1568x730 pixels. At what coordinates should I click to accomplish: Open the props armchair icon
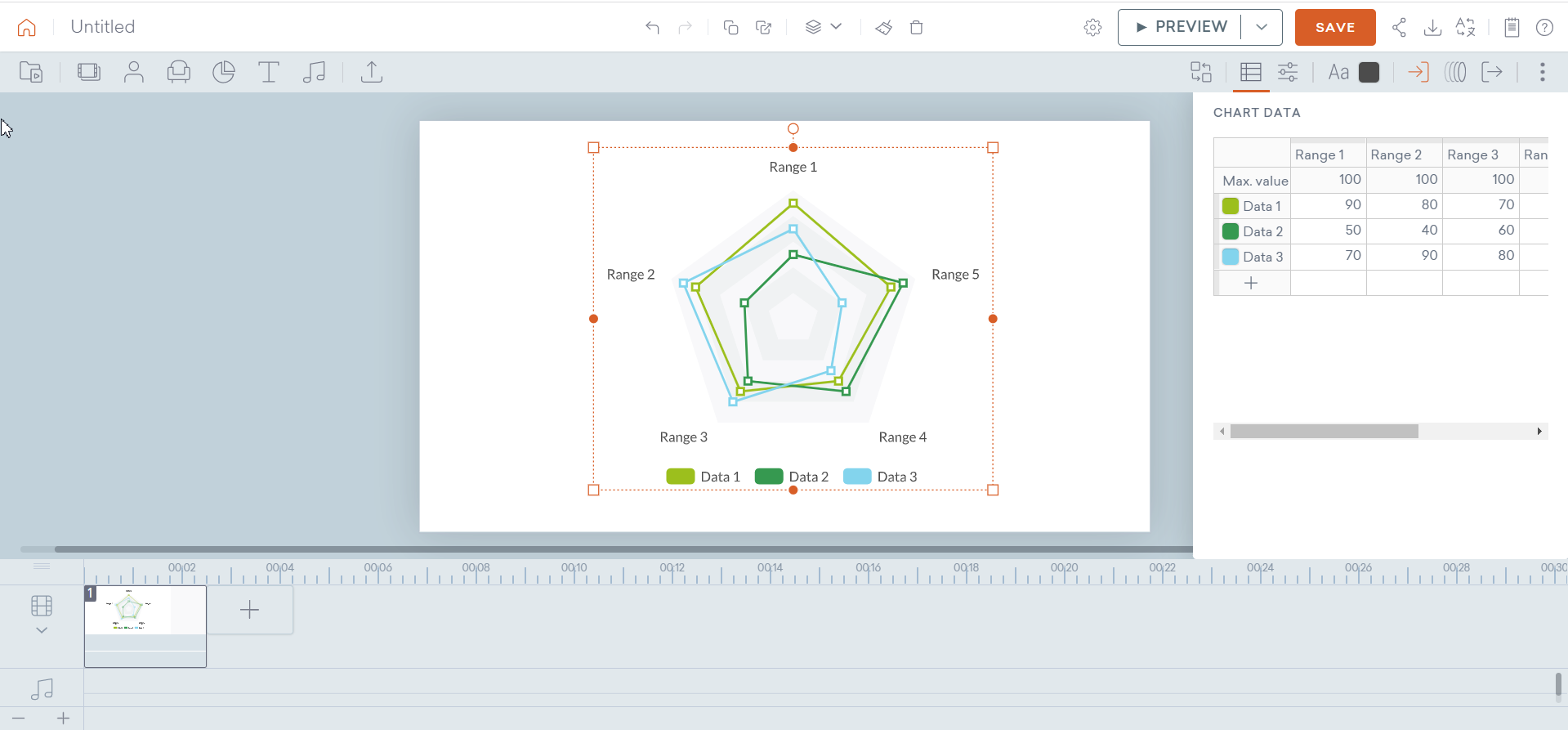click(178, 72)
